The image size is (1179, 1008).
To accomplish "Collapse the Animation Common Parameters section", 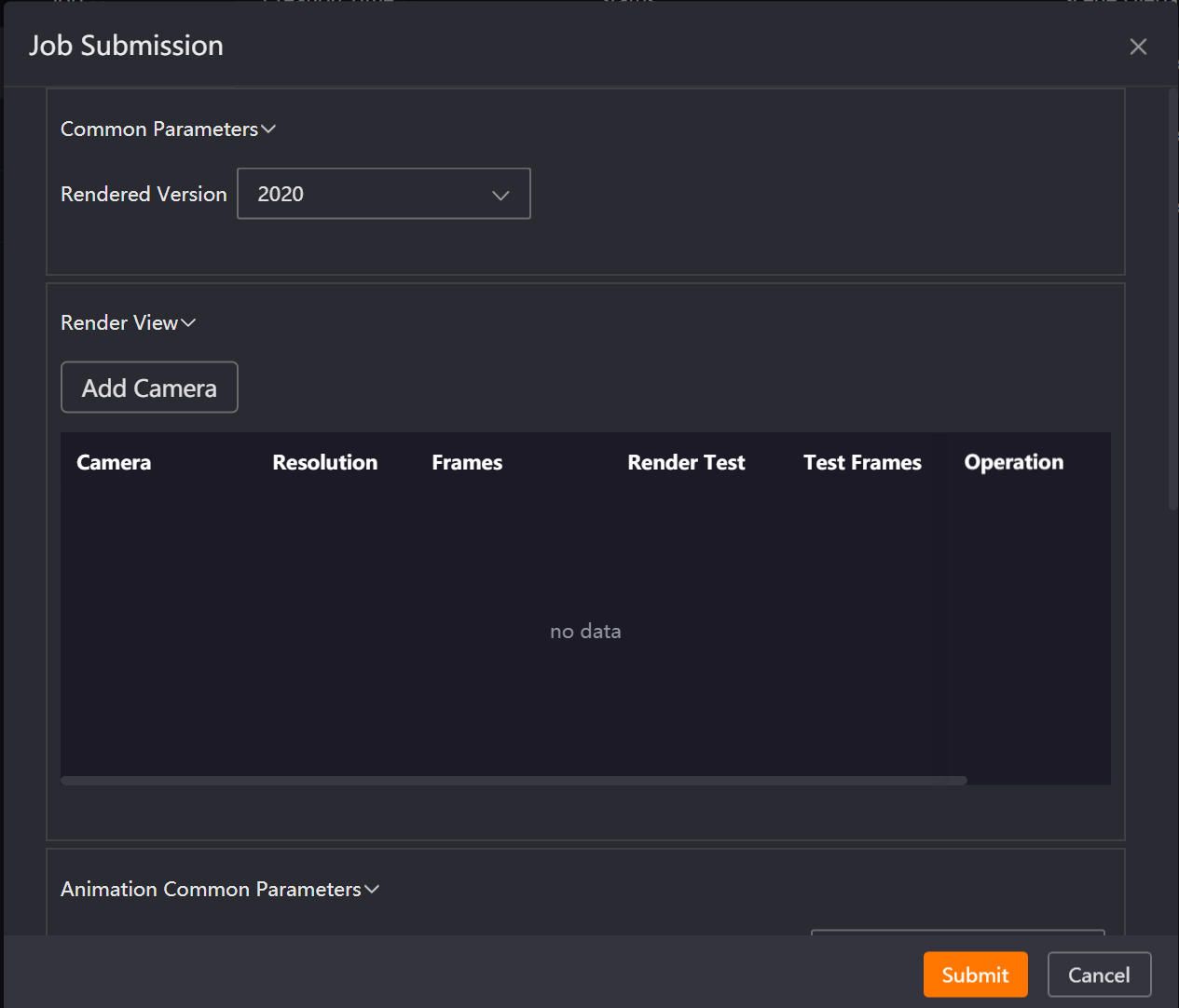I will point(220,889).
